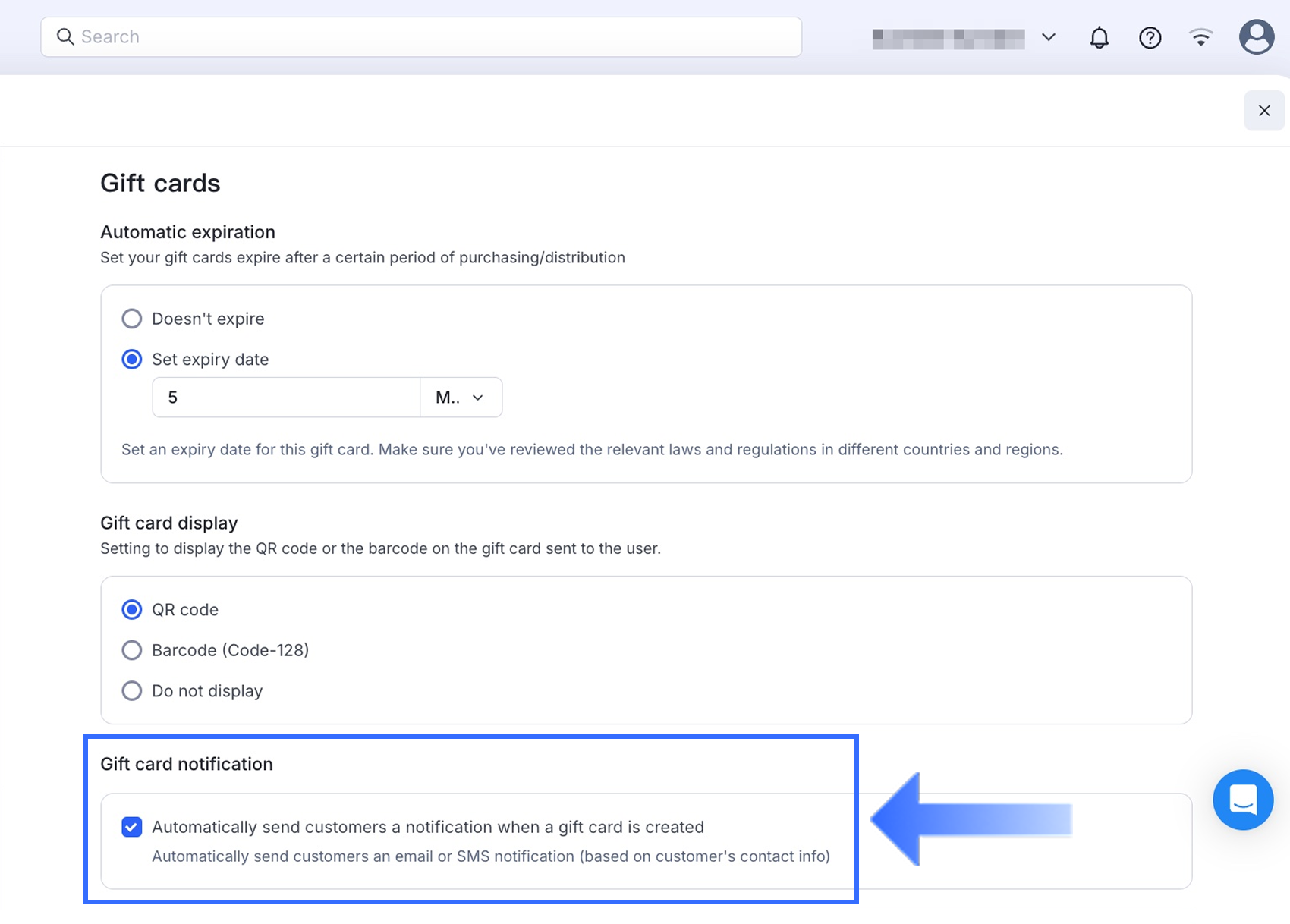Image resolution: width=1290 pixels, height=924 pixels.
Task: Click the Wi-Fi connection status icon
Action: pyautogui.click(x=1200, y=37)
